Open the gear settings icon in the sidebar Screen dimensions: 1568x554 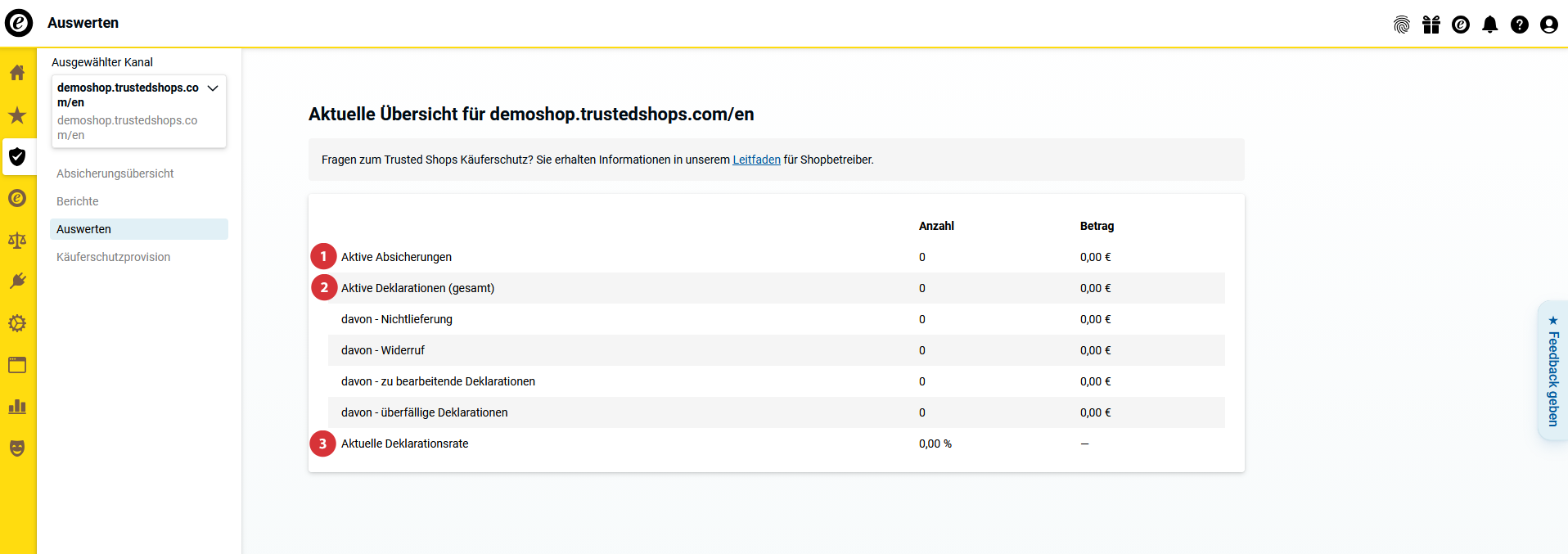pos(17,323)
